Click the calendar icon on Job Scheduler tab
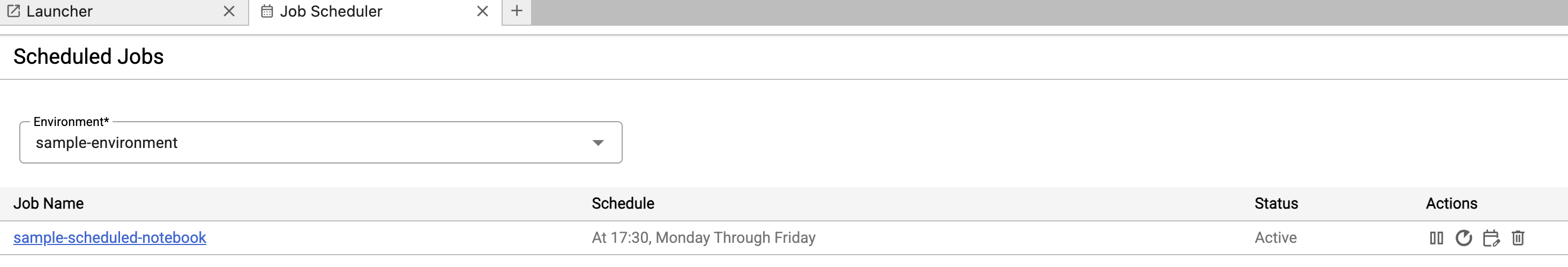1568x267 pixels. [267, 11]
